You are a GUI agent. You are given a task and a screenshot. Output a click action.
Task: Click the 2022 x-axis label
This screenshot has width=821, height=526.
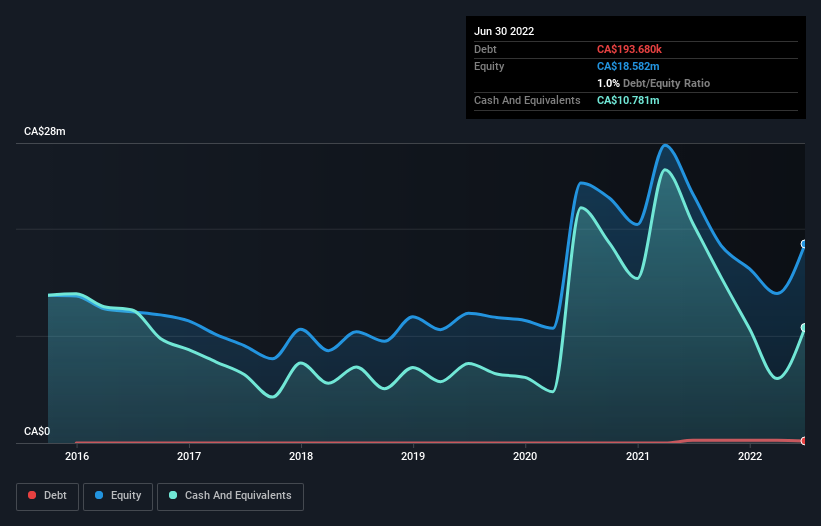(750, 456)
